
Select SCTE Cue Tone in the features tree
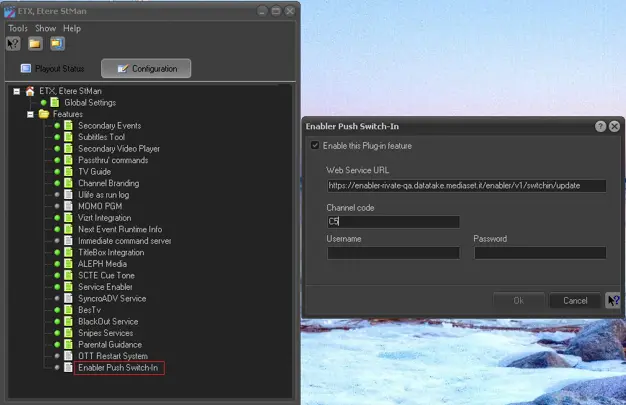(106, 275)
